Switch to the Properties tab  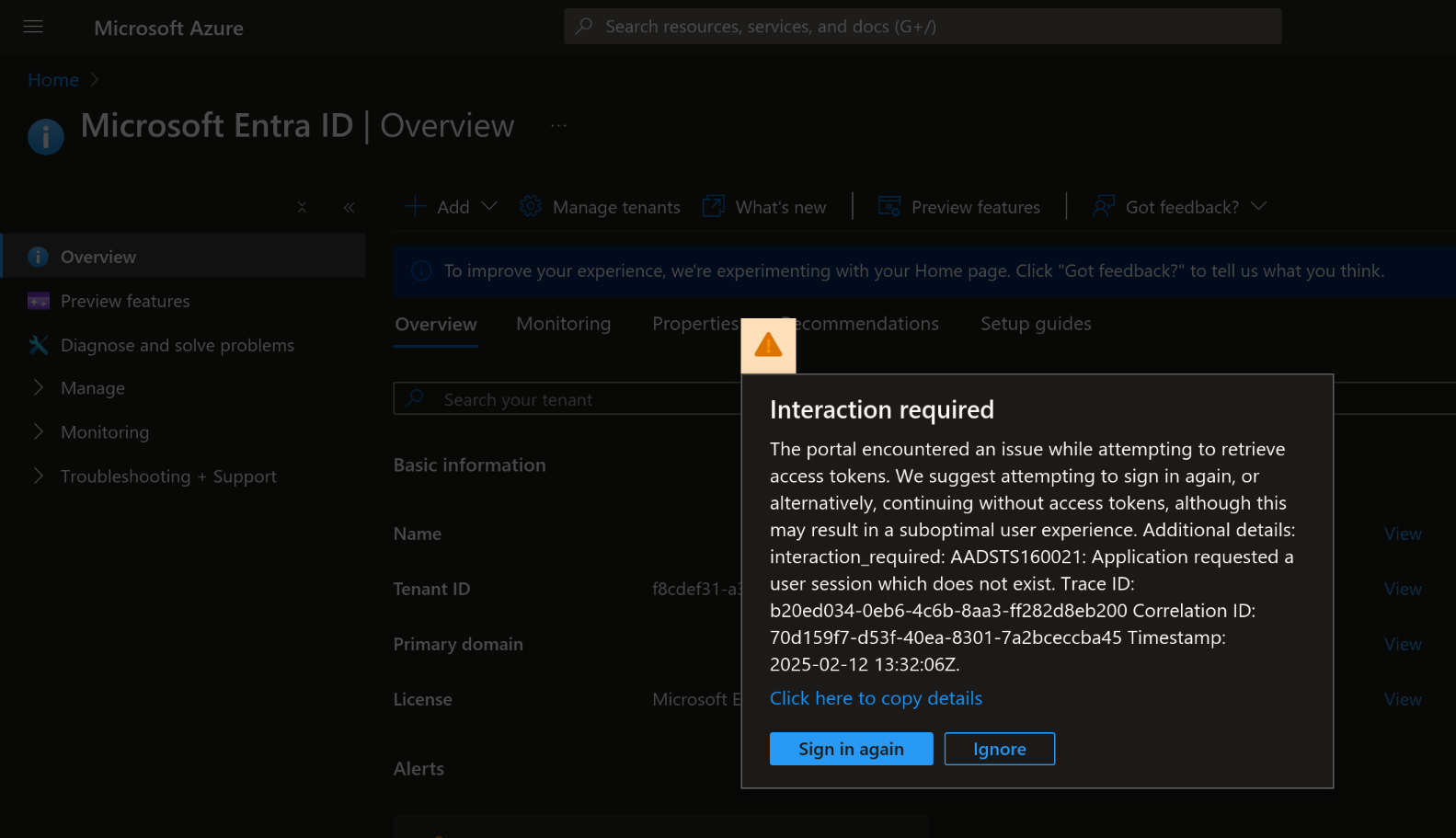point(695,324)
